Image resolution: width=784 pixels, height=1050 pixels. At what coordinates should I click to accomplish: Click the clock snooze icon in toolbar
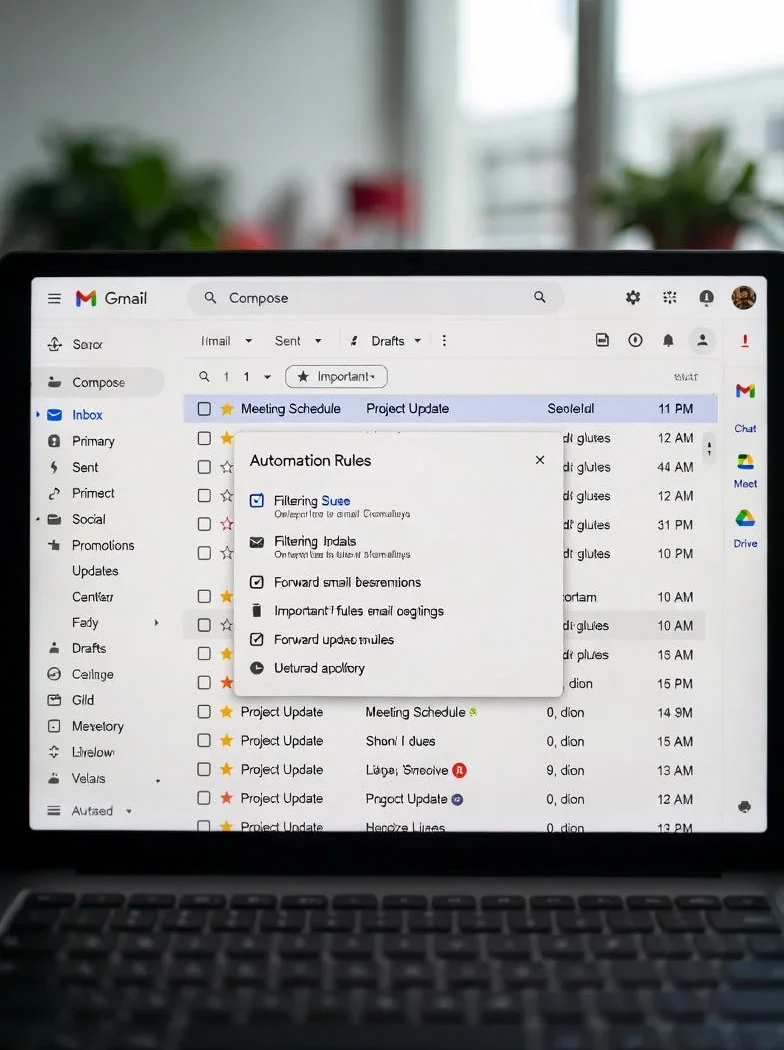pyautogui.click(x=635, y=340)
